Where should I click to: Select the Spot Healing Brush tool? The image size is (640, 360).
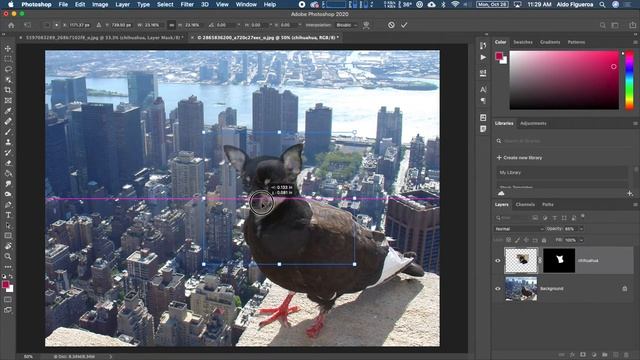pos(8,121)
